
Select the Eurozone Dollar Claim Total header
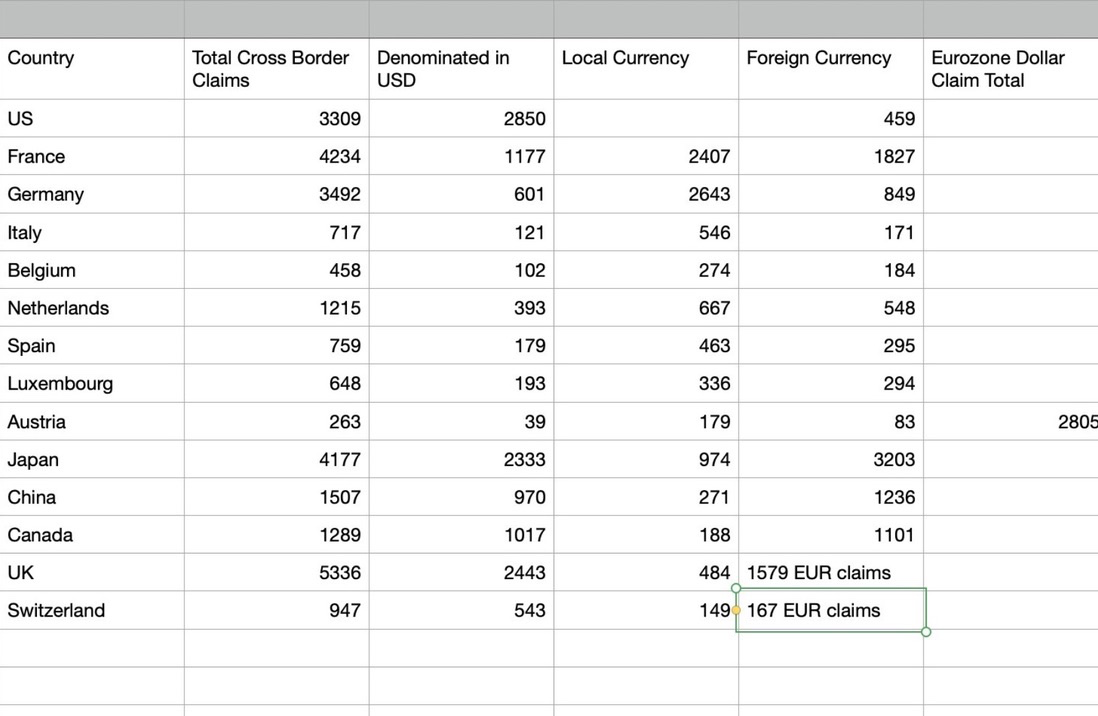coord(1011,69)
